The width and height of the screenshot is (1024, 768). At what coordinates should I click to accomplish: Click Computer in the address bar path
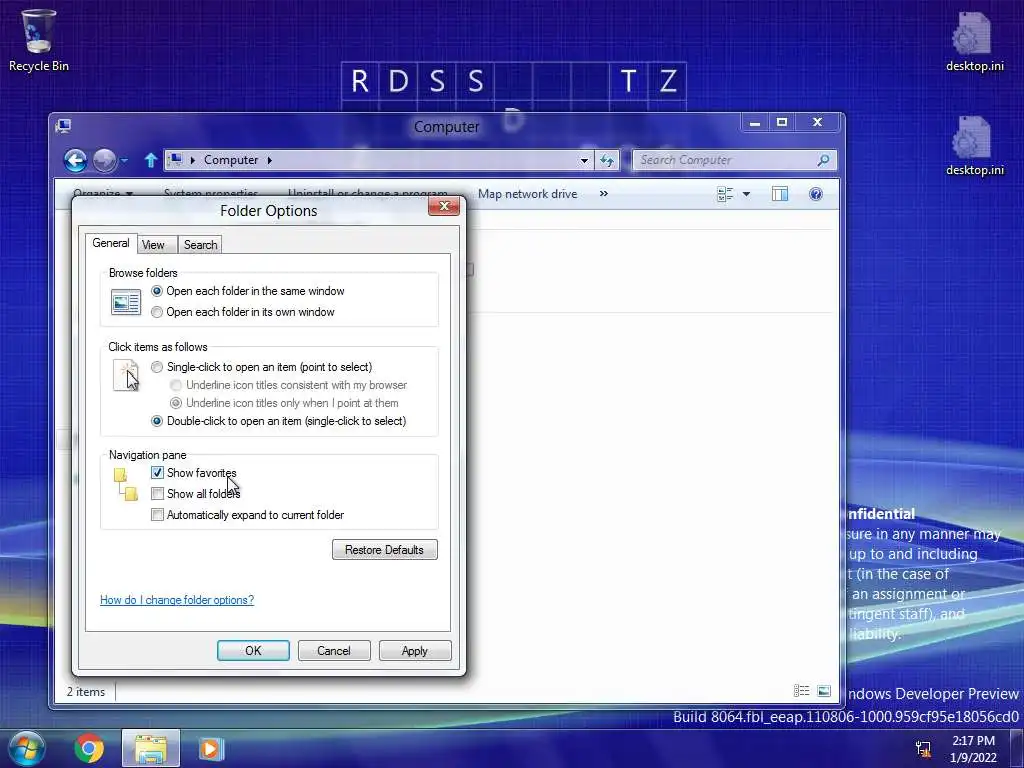point(231,160)
